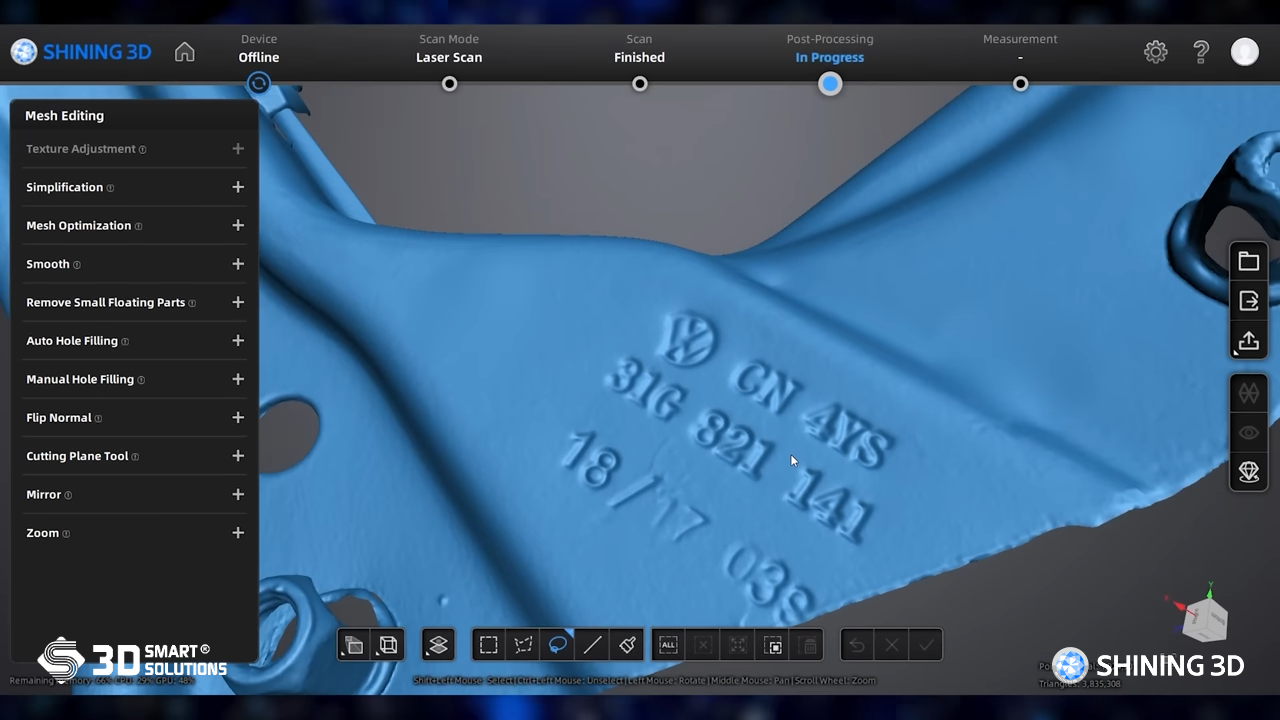Switch to the Scan Mode step
1280x720 pixels.
pyautogui.click(x=449, y=84)
